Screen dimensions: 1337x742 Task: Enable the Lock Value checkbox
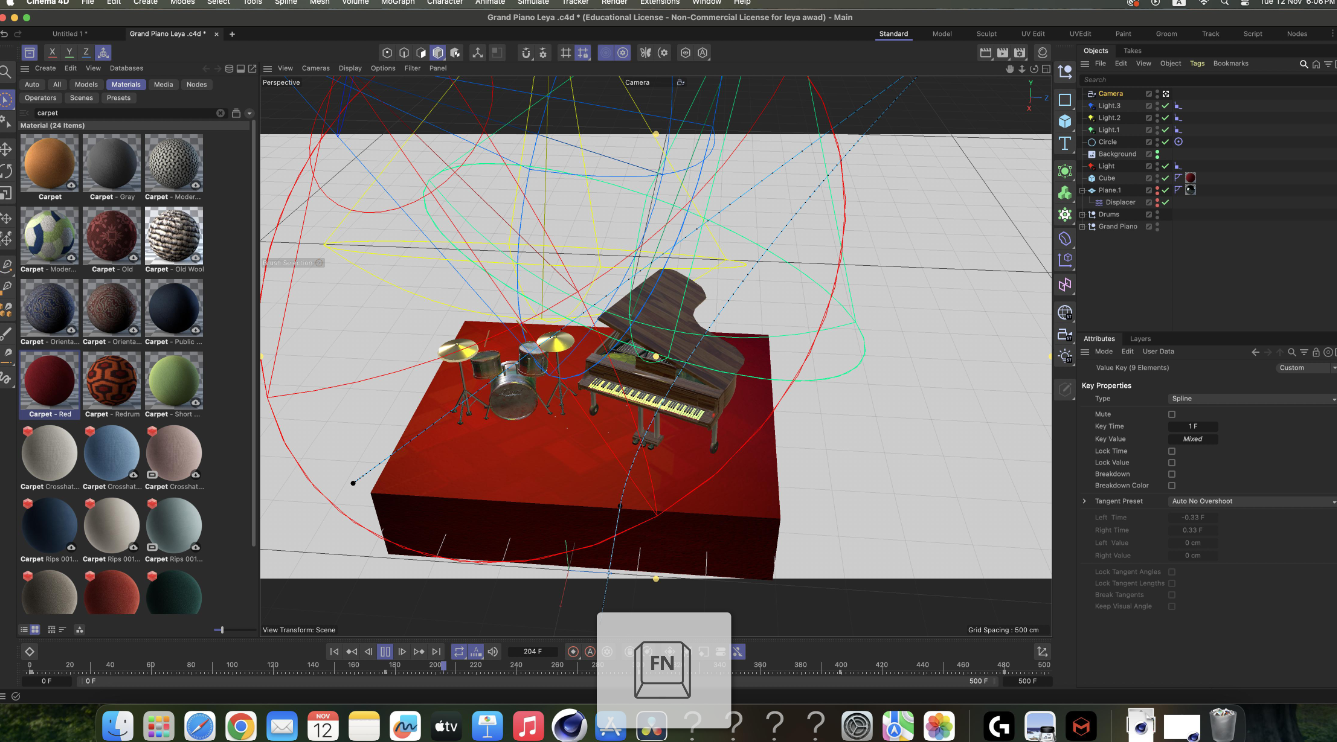(x=1172, y=463)
